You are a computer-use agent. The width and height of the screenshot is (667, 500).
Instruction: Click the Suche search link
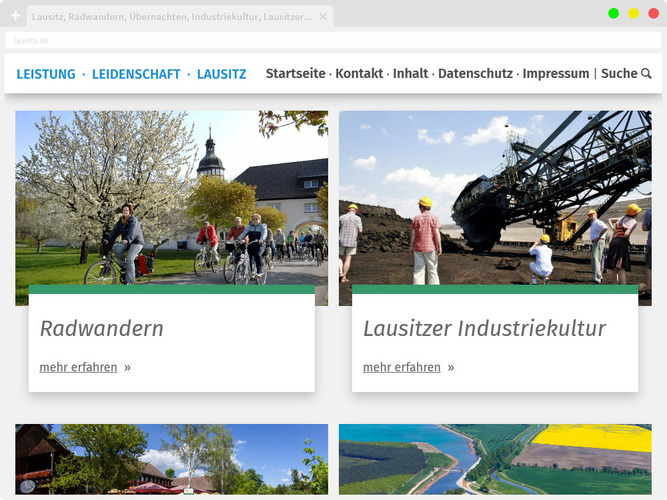[x=619, y=74]
